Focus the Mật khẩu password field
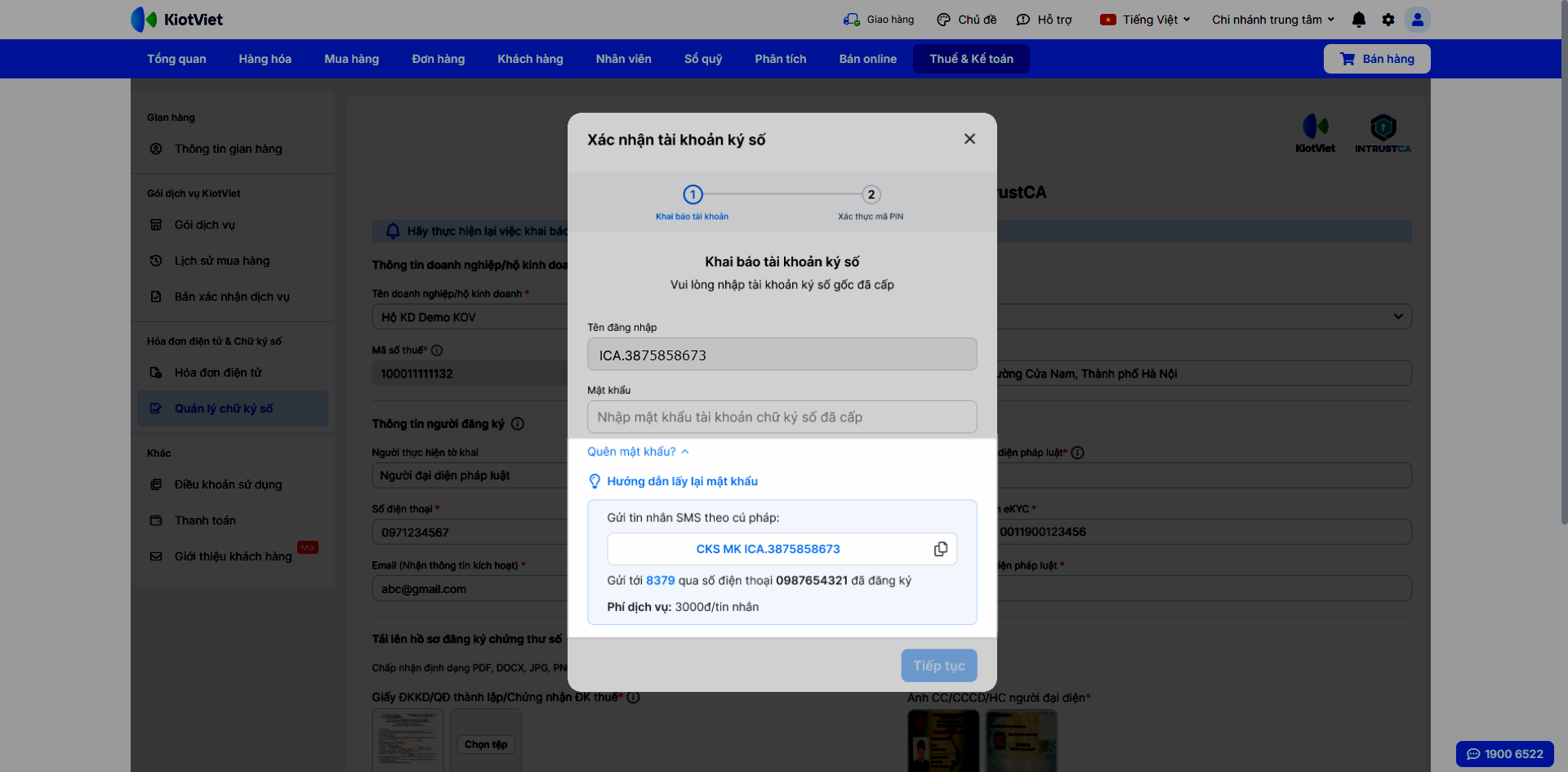Viewport: 1568px width, 772px height. (782, 417)
